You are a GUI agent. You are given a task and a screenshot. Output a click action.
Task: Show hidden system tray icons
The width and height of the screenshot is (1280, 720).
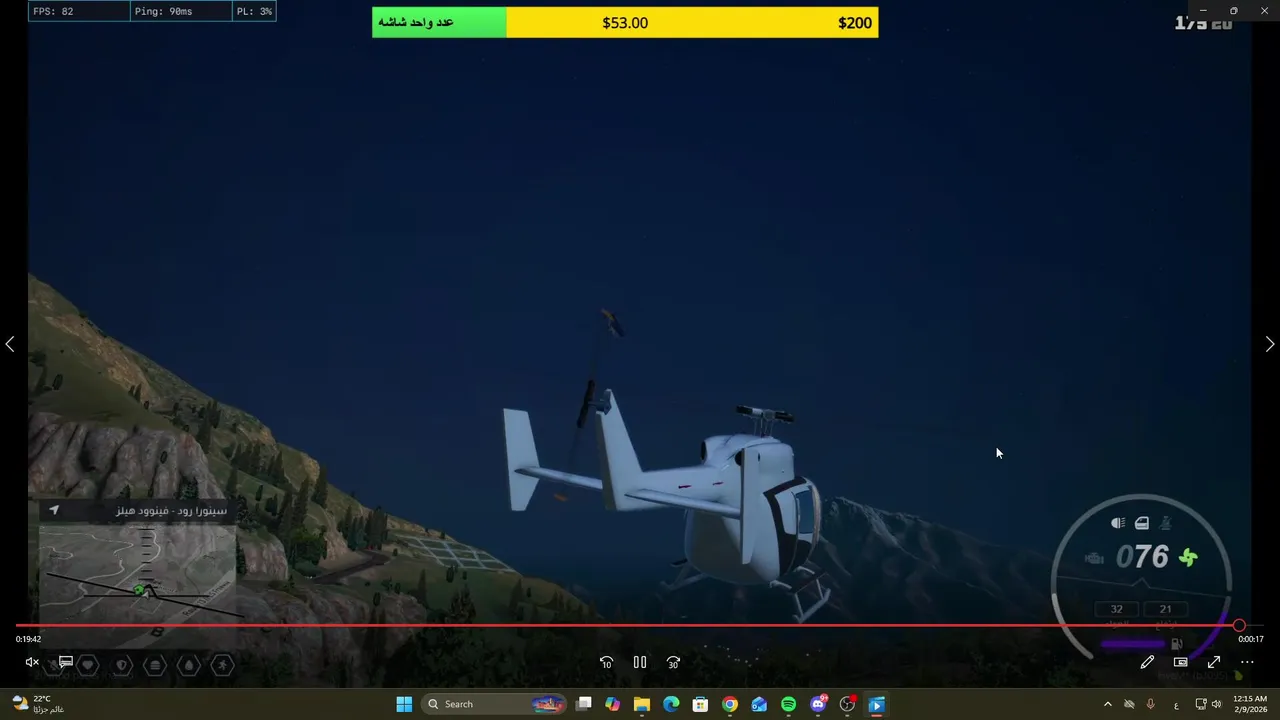coord(1107,704)
